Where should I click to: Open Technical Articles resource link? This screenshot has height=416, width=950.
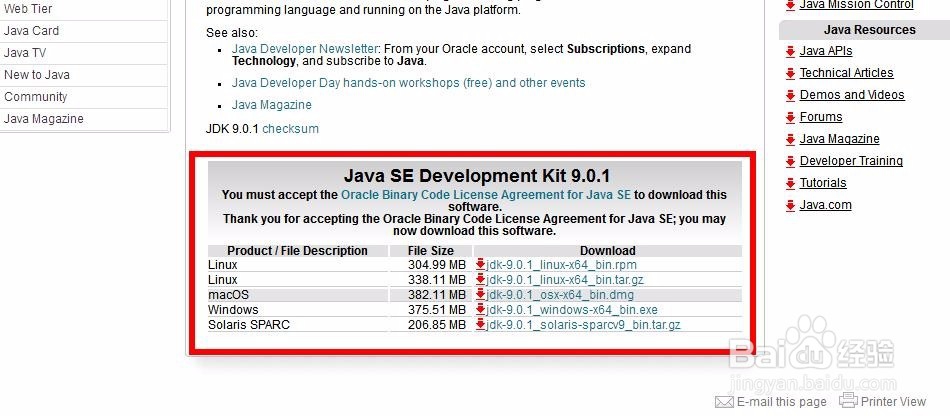pyautogui.click(x=846, y=73)
